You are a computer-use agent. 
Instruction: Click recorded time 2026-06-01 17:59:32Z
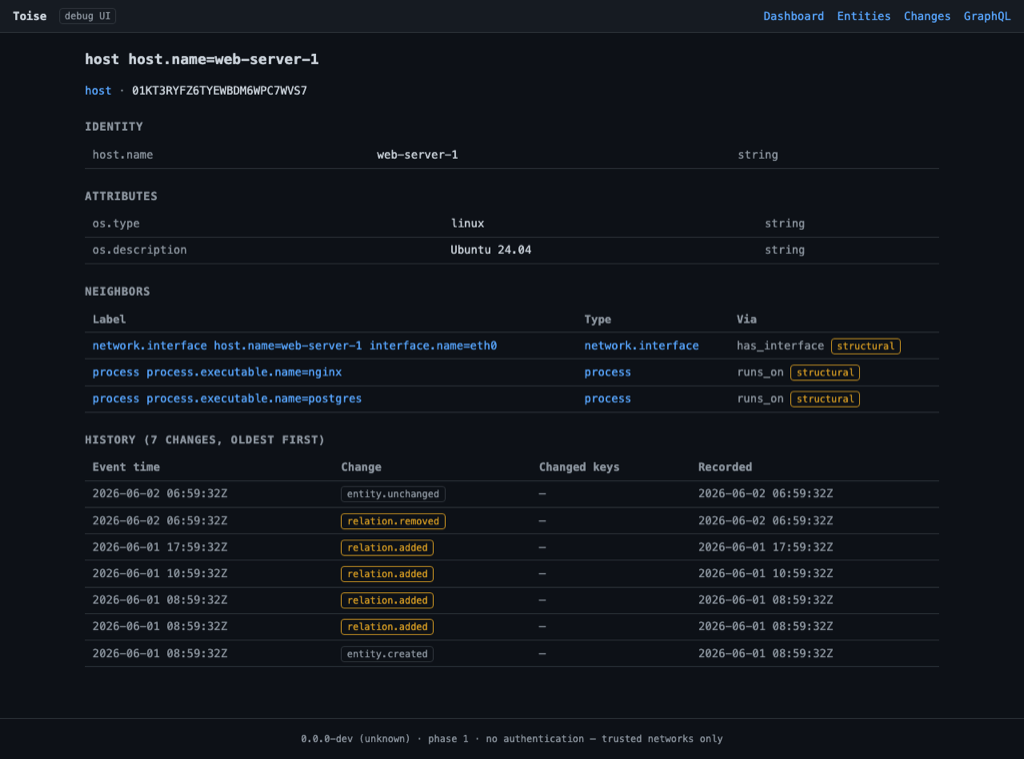[x=765, y=547]
